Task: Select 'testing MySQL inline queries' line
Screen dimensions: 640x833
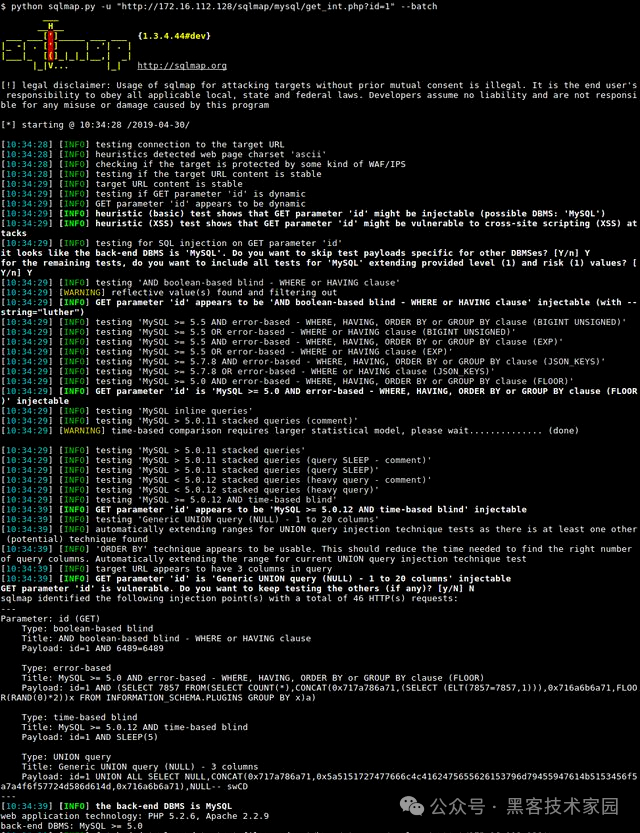Action: point(126,411)
